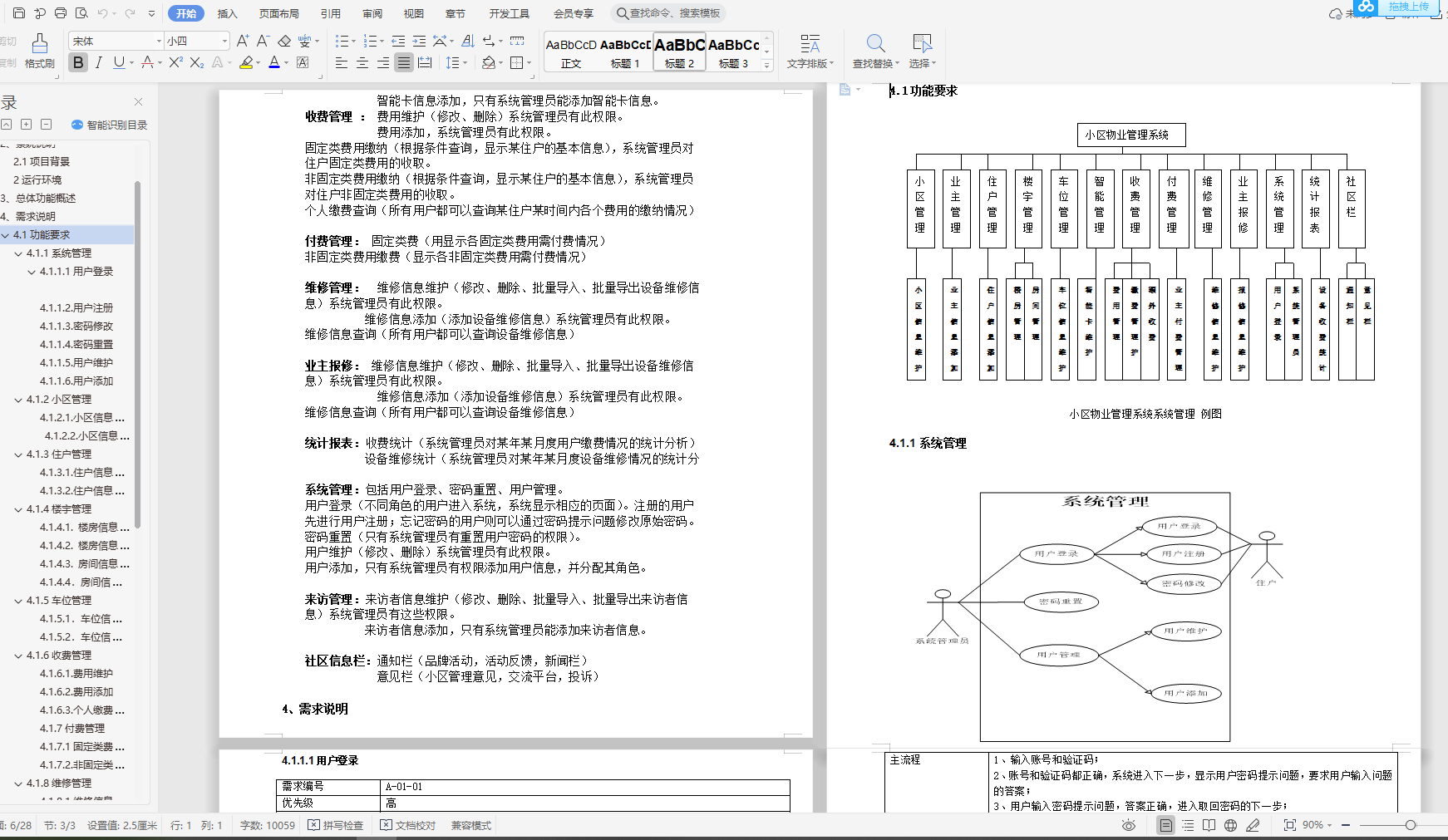This screenshot has height=840, width=1448.
Task: Decrease font size with A- icon
Action: click(x=263, y=41)
